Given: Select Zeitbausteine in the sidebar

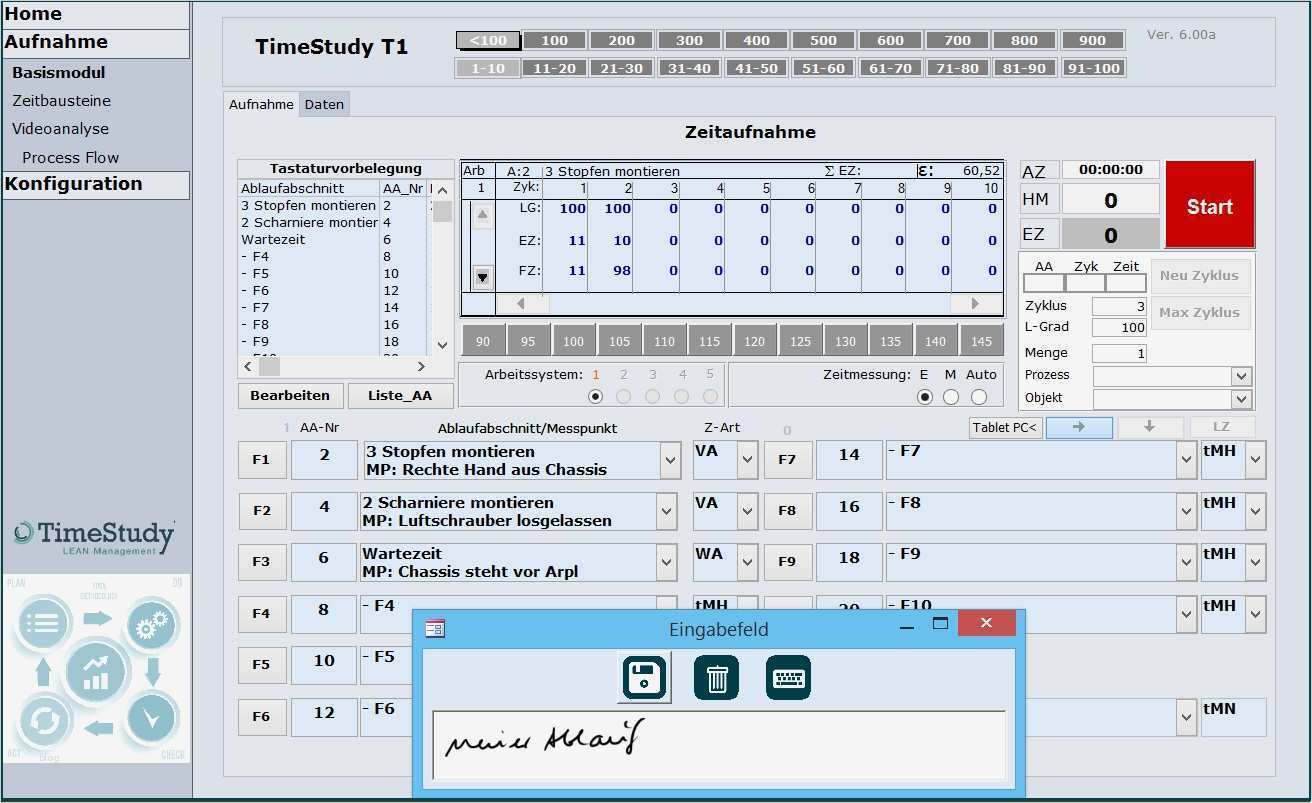Looking at the screenshot, I should coord(61,101).
